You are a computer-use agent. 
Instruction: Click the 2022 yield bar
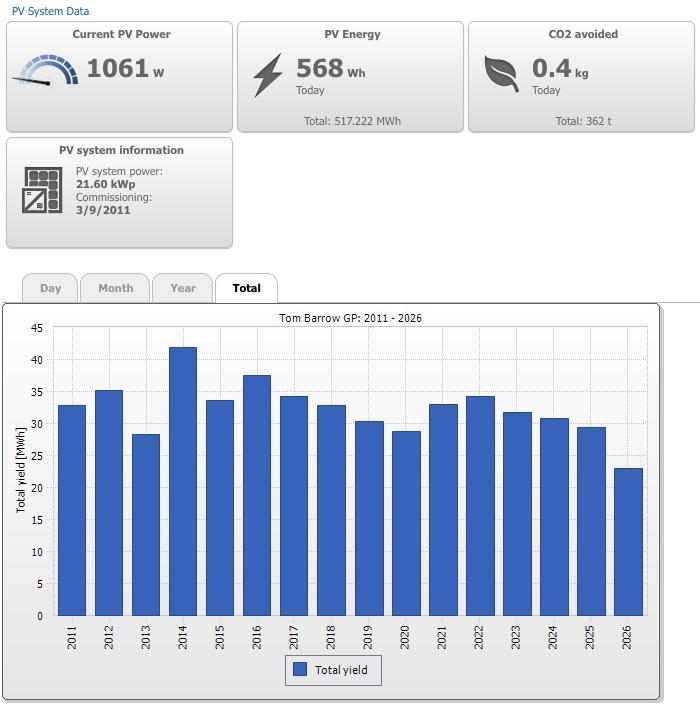point(480,506)
